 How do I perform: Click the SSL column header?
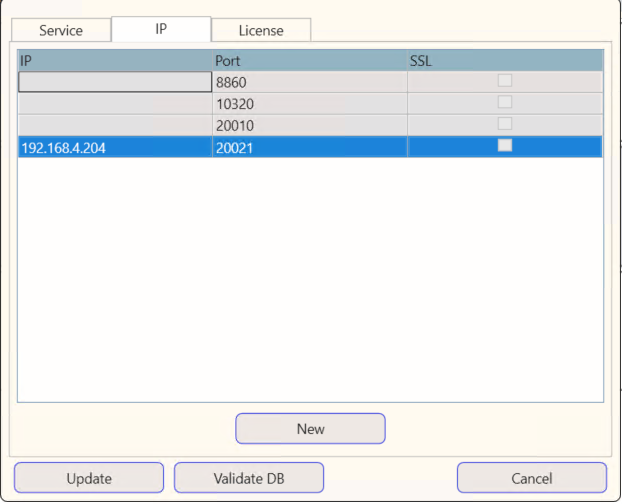(504, 61)
